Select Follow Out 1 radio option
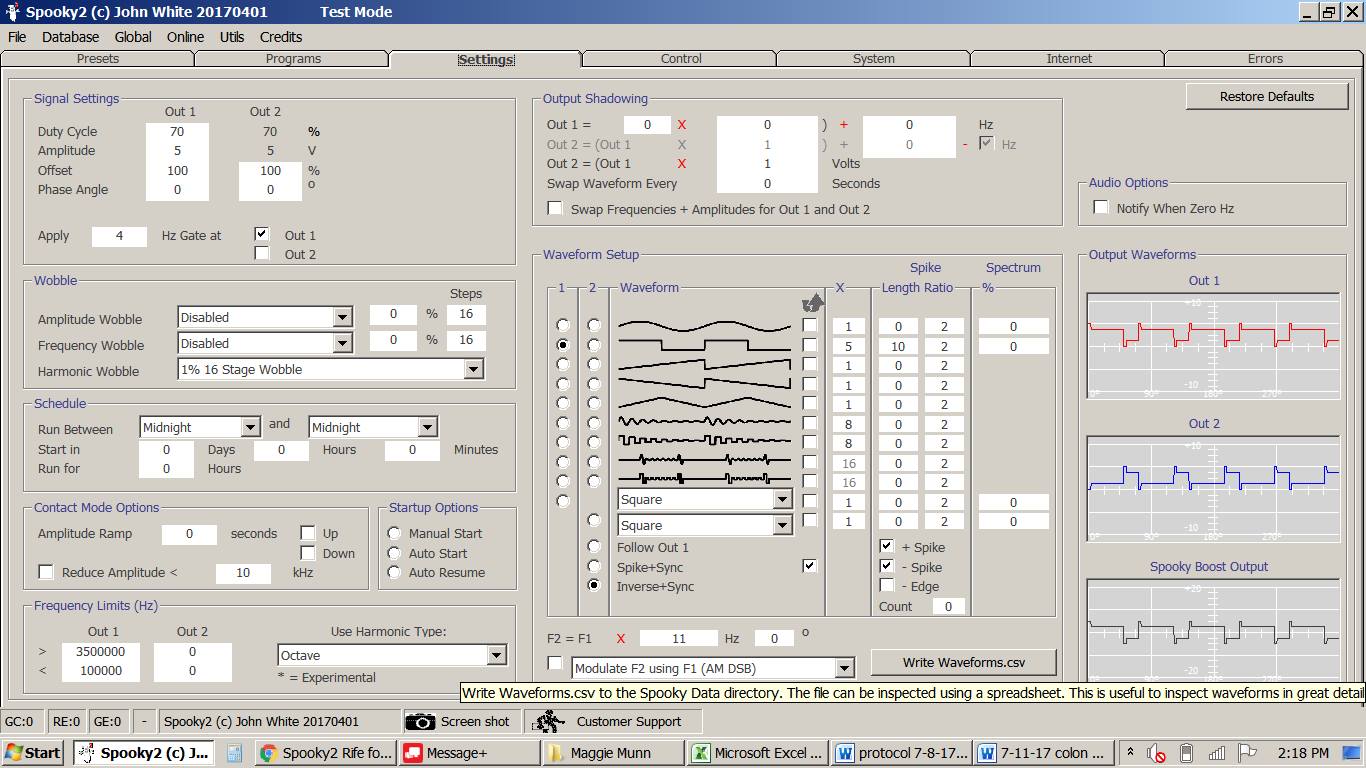The height and width of the screenshot is (768, 1366). [x=594, y=546]
